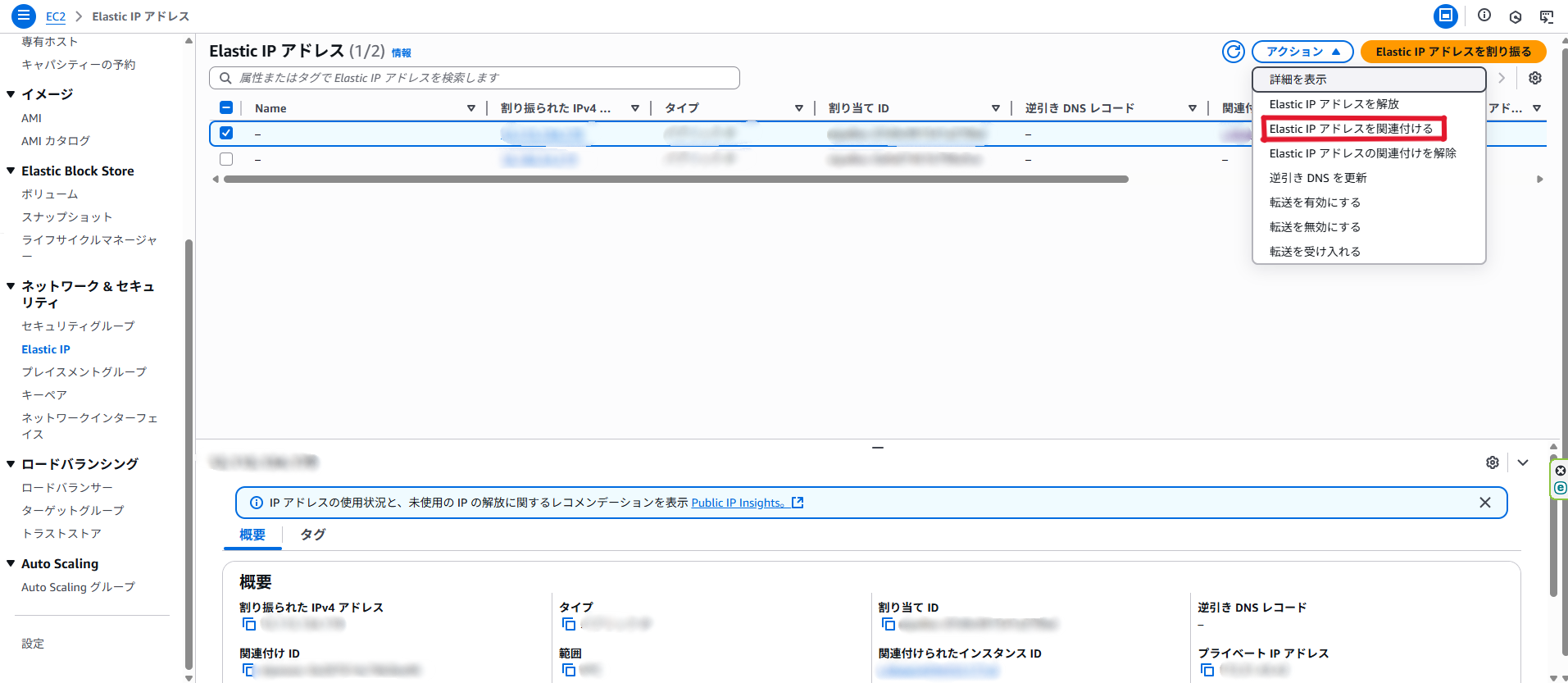Sort by Name column arrow
This screenshot has width=1568, height=683.
click(x=471, y=108)
